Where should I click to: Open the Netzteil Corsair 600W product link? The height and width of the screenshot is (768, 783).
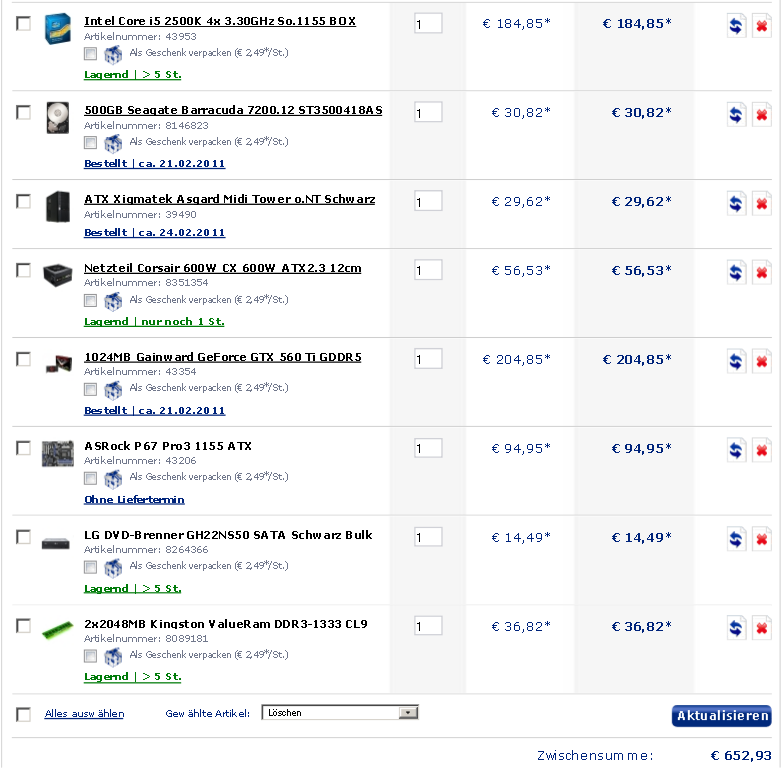click(x=222, y=268)
